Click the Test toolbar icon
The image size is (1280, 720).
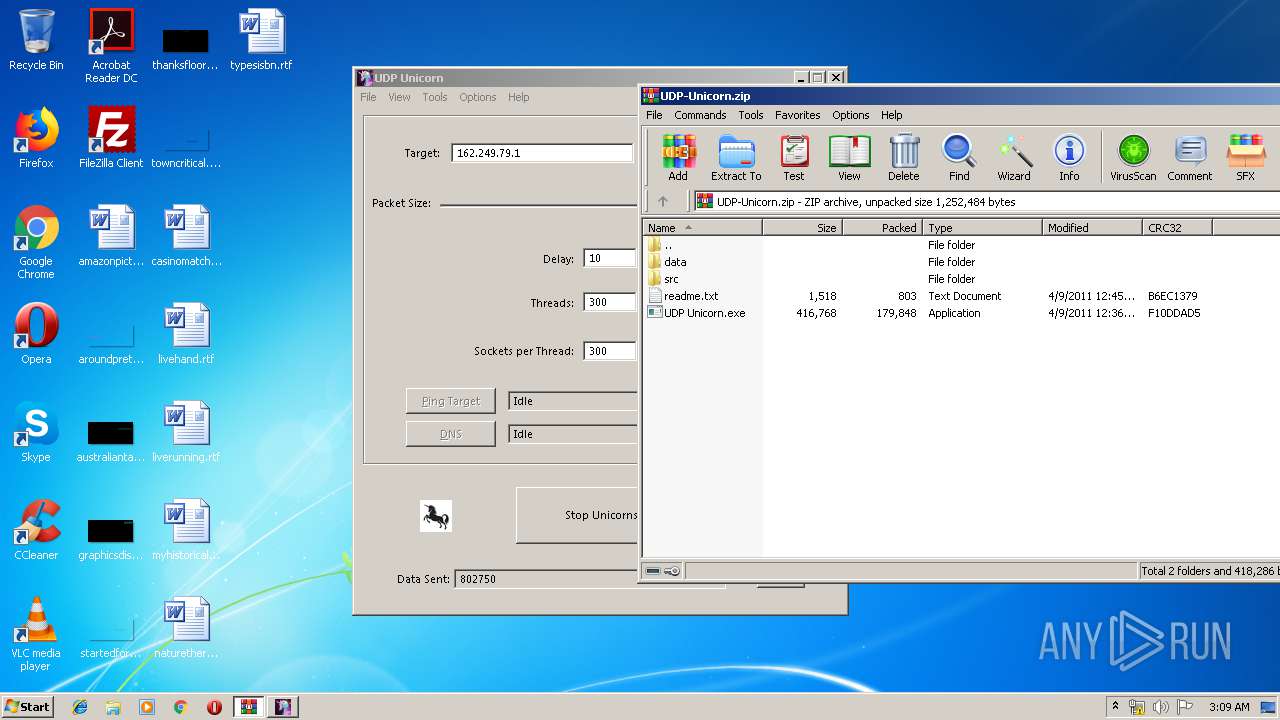pos(794,158)
